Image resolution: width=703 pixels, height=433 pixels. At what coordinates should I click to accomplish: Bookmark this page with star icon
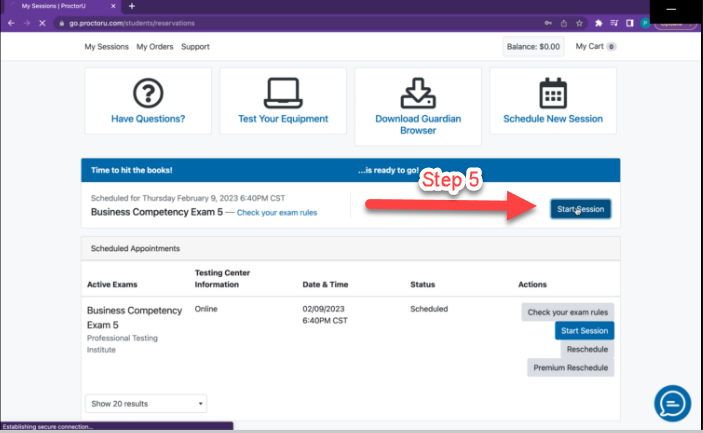click(x=579, y=23)
